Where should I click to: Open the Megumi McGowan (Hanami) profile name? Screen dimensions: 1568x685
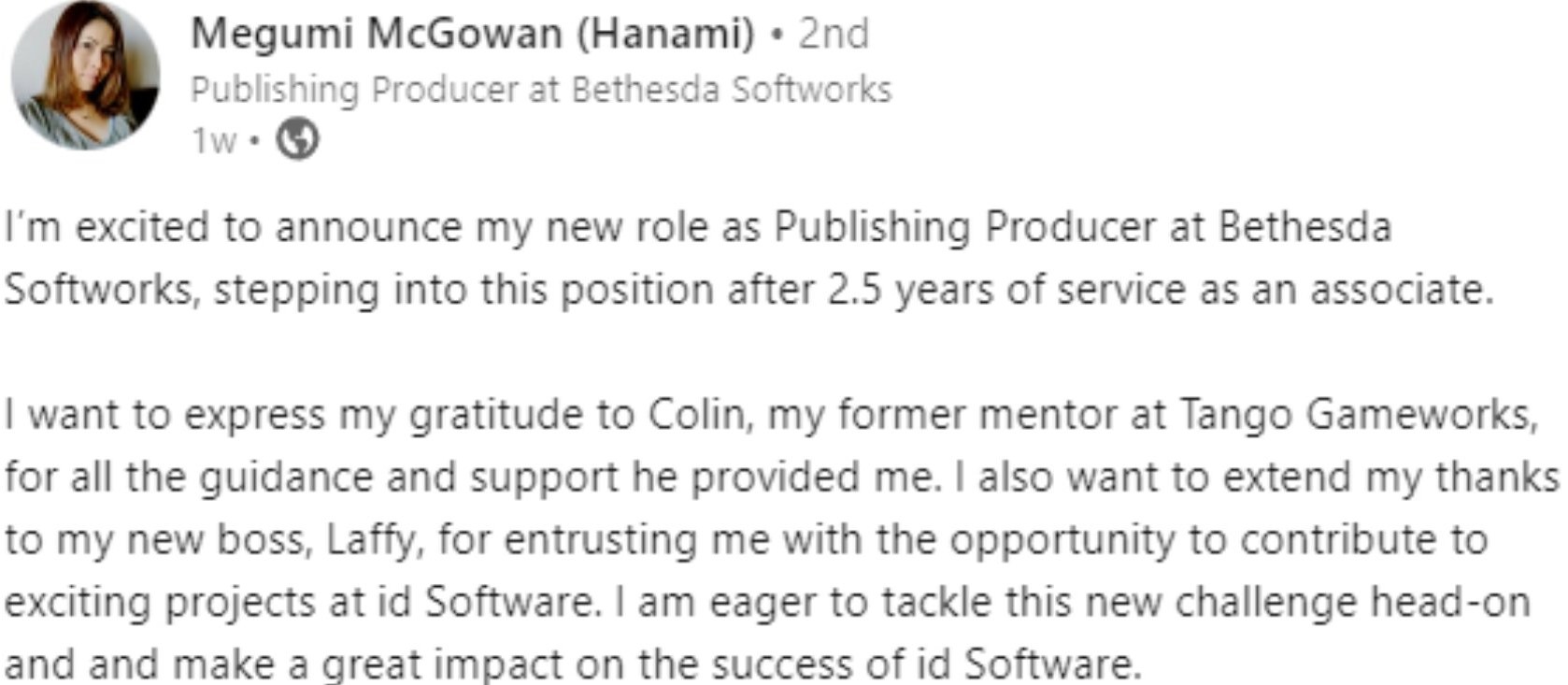472,35
